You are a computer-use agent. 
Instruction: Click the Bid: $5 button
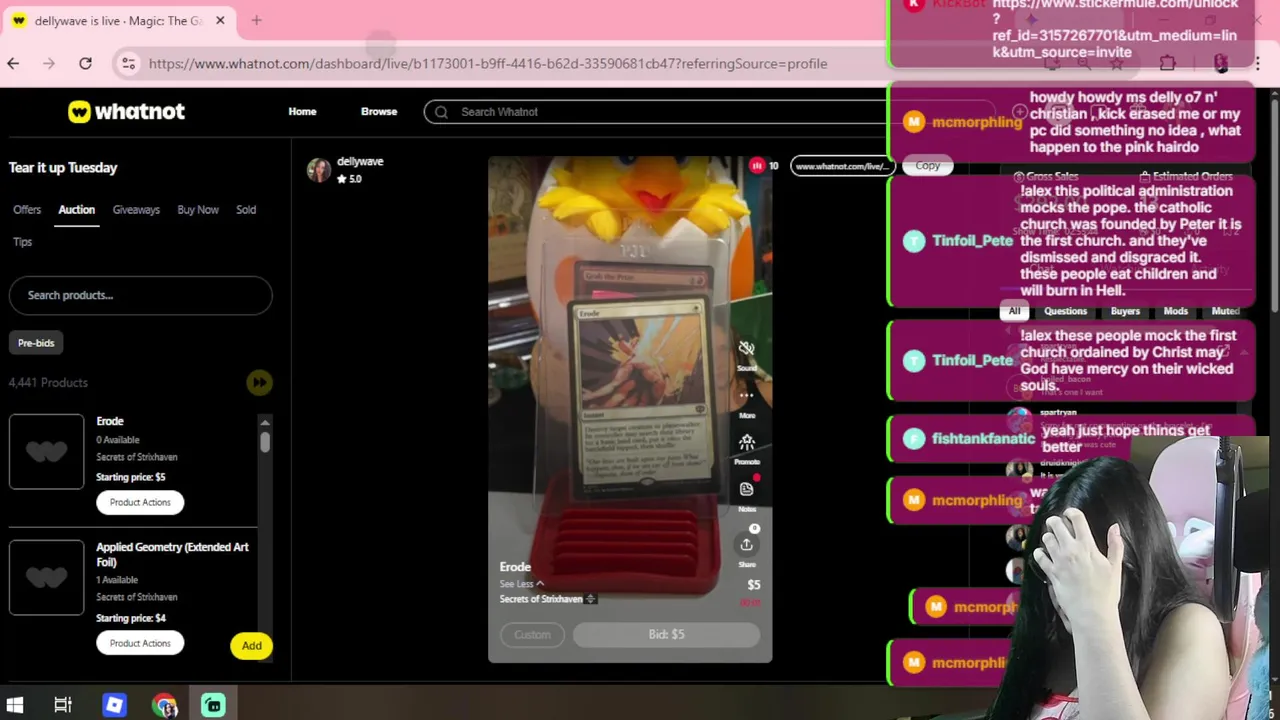tap(666, 634)
